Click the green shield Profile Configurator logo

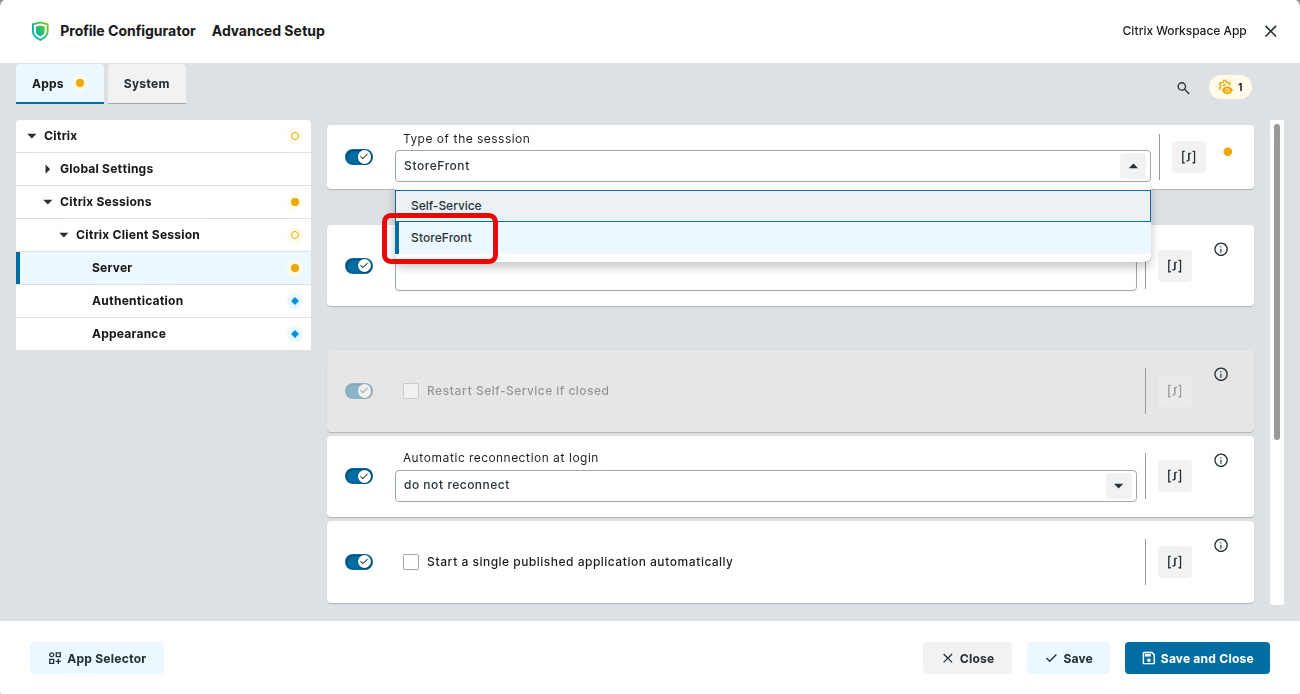(40, 31)
